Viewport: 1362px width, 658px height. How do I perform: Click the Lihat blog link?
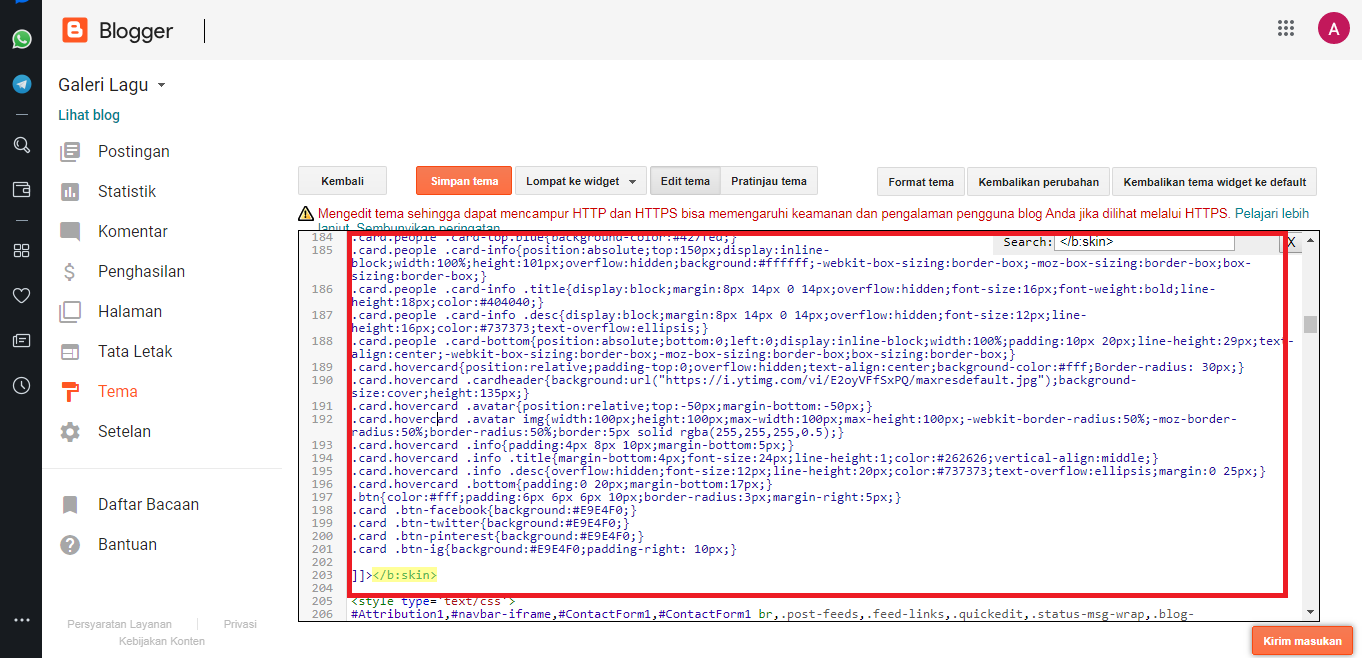coord(89,115)
